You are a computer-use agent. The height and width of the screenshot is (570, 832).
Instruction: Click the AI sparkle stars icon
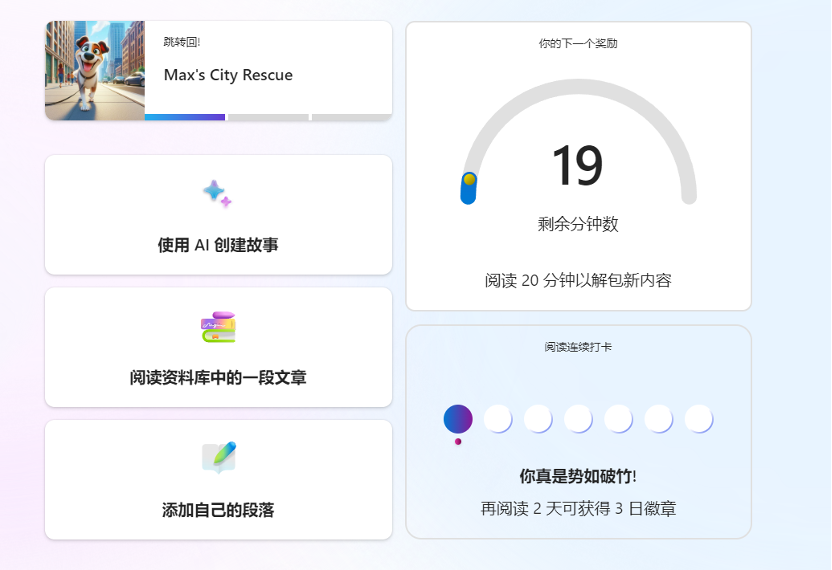coord(217,194)
